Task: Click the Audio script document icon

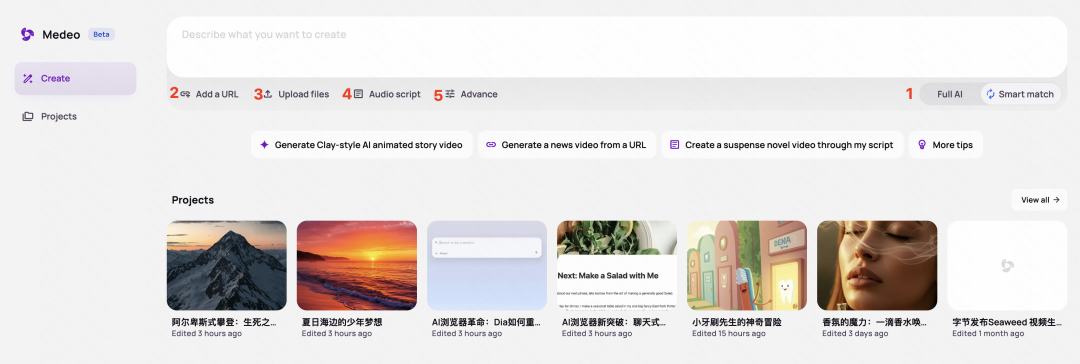Action: tap(358, 94)
